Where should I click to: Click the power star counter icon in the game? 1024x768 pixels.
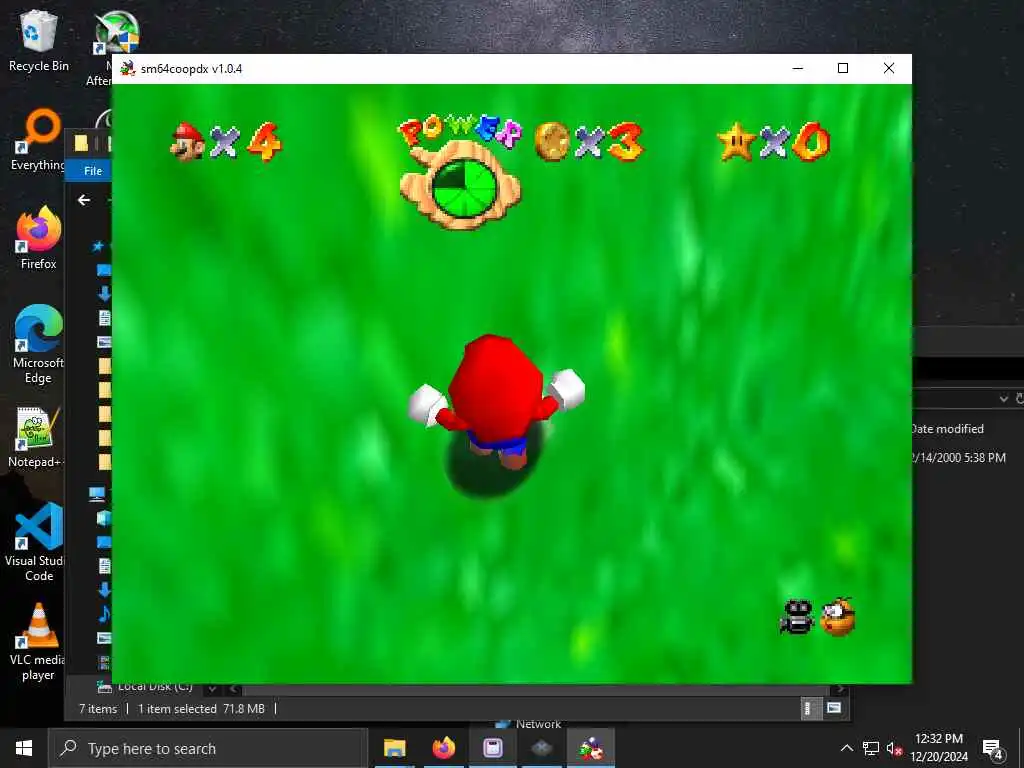[x=736, y=142]
